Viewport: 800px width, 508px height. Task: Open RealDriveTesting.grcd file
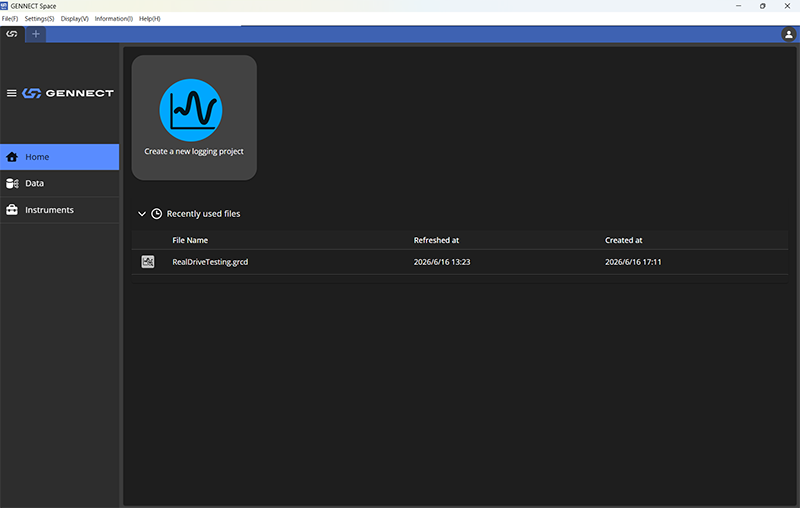pos(210,262)
